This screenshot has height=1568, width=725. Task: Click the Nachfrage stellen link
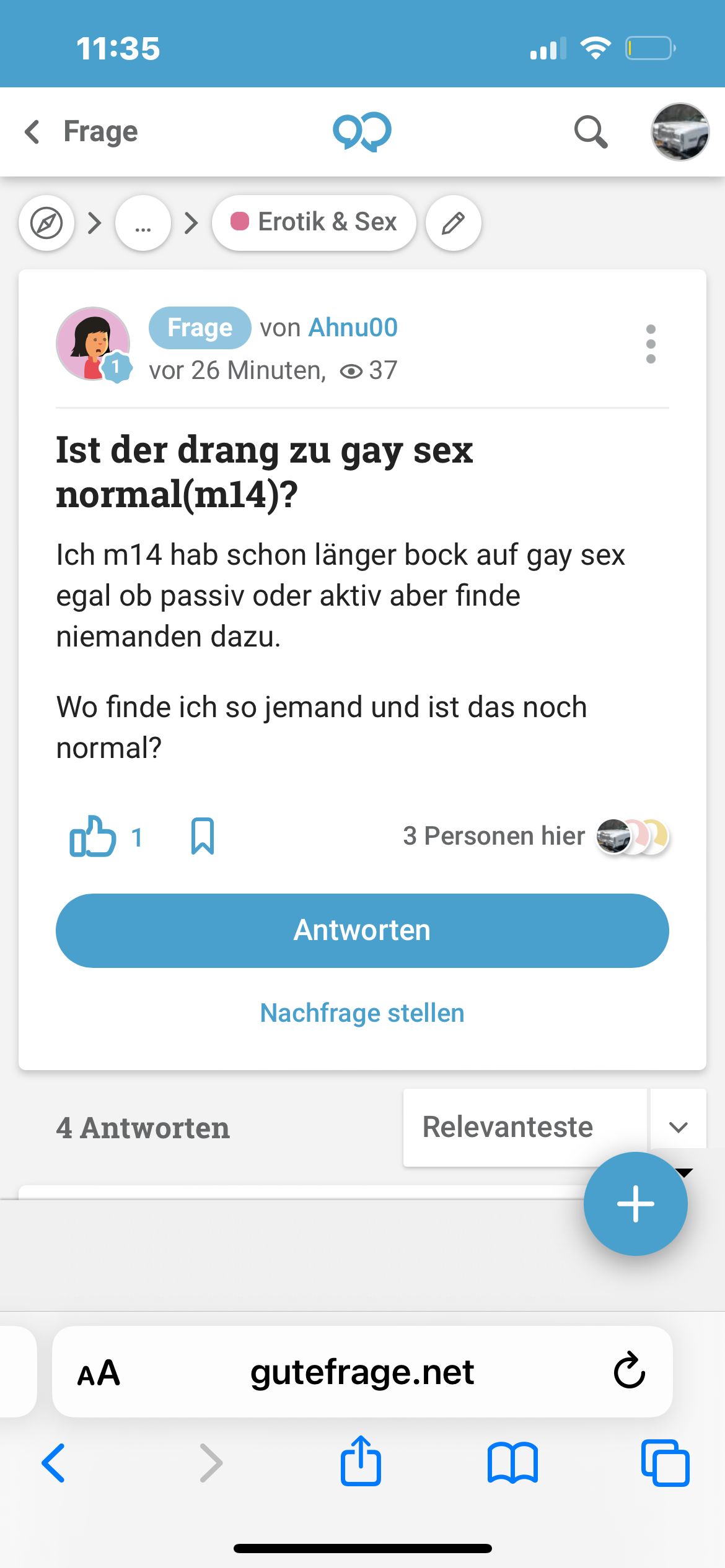pos(362,1013)
